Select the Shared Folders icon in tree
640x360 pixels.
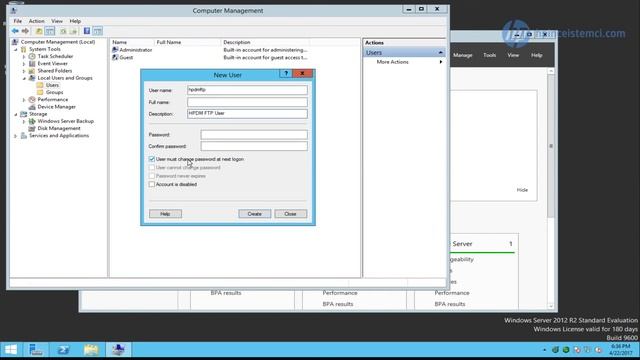click(x=32, y=71)
